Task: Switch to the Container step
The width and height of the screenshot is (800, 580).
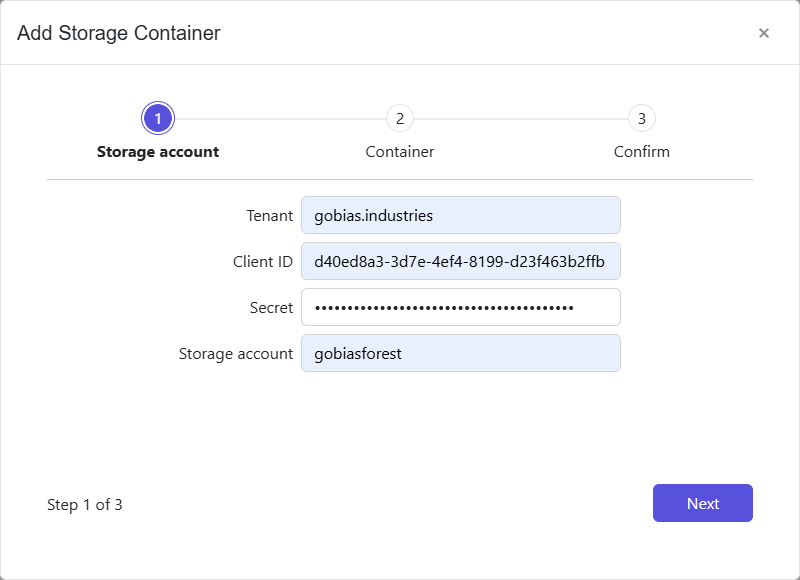Action: tap(399, 151)
